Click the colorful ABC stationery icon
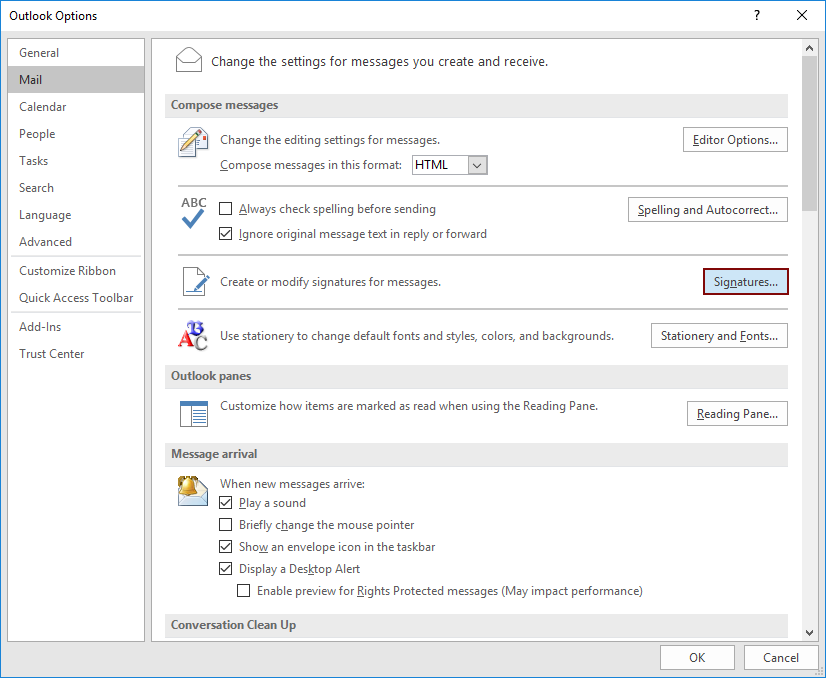The height and width of the screenshot is (678, 826). coord(192,336)
